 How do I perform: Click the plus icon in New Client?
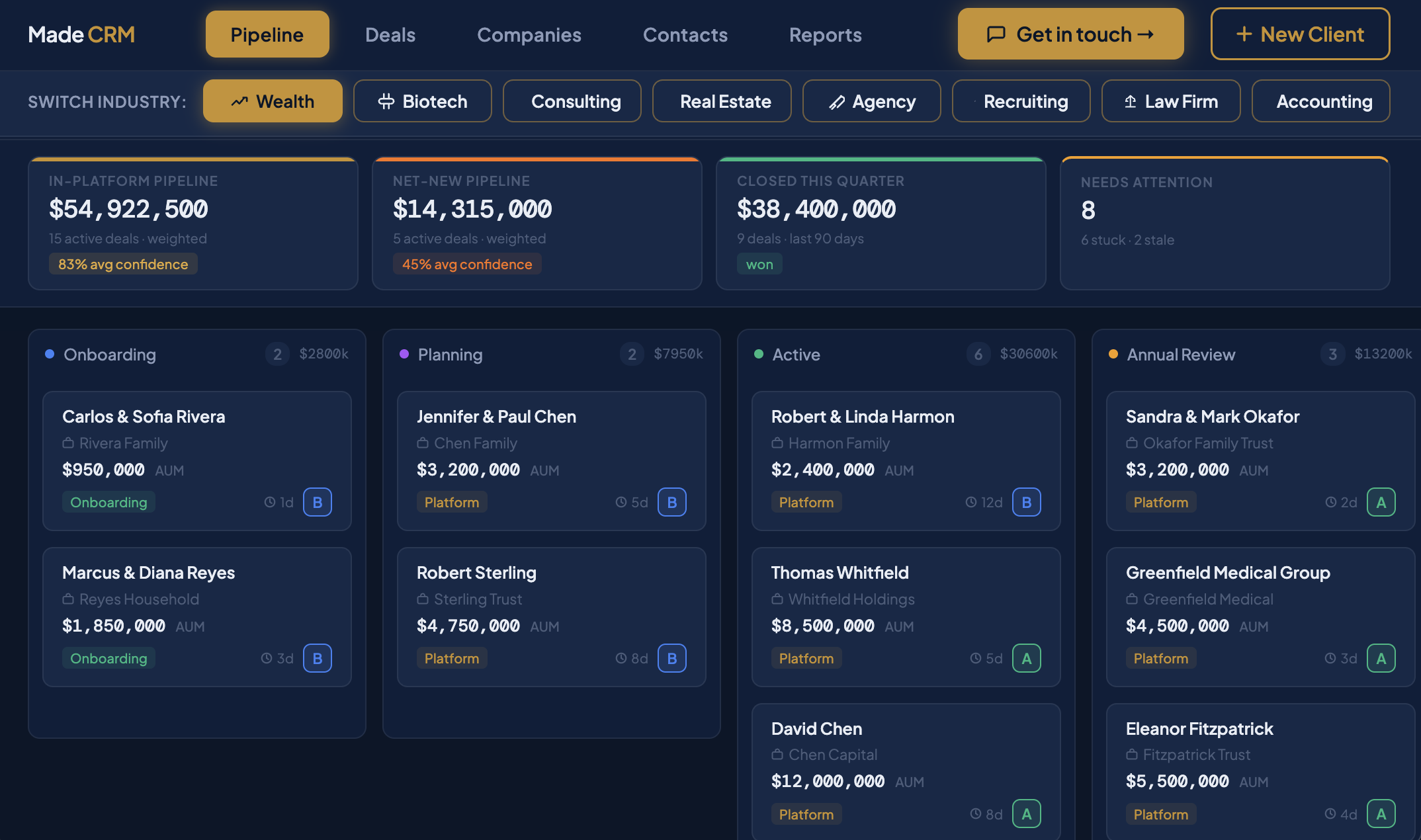(1244, 34)
